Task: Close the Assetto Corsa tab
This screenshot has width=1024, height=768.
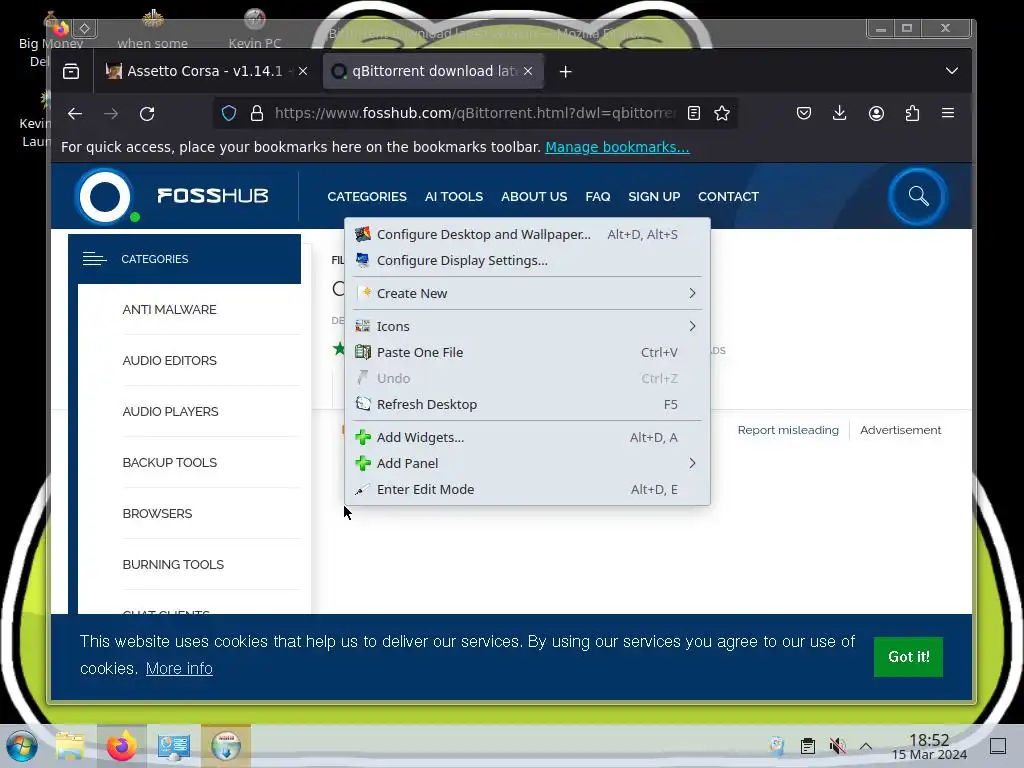Action: click(303, 71)
